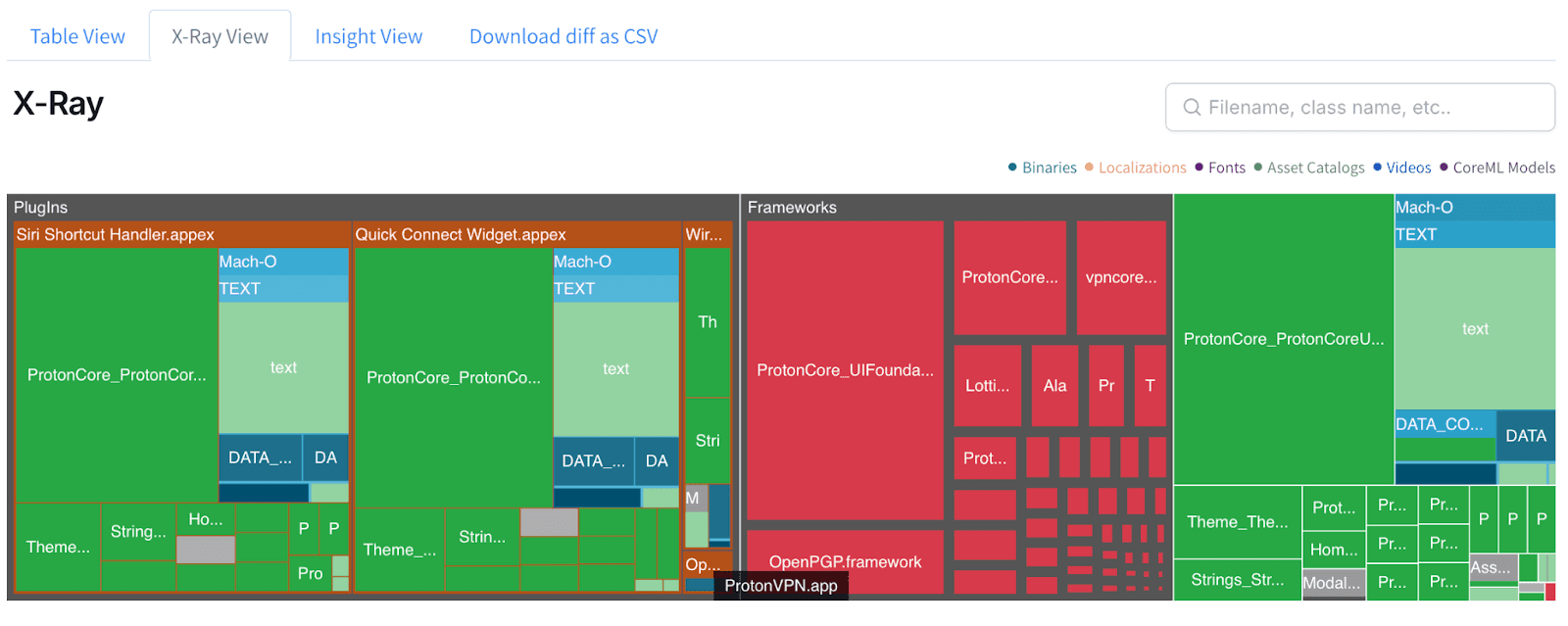Click the ProtonCore_ProtonCoreU green block
Screen dimensions: 1568x626
click(1283, 339)
